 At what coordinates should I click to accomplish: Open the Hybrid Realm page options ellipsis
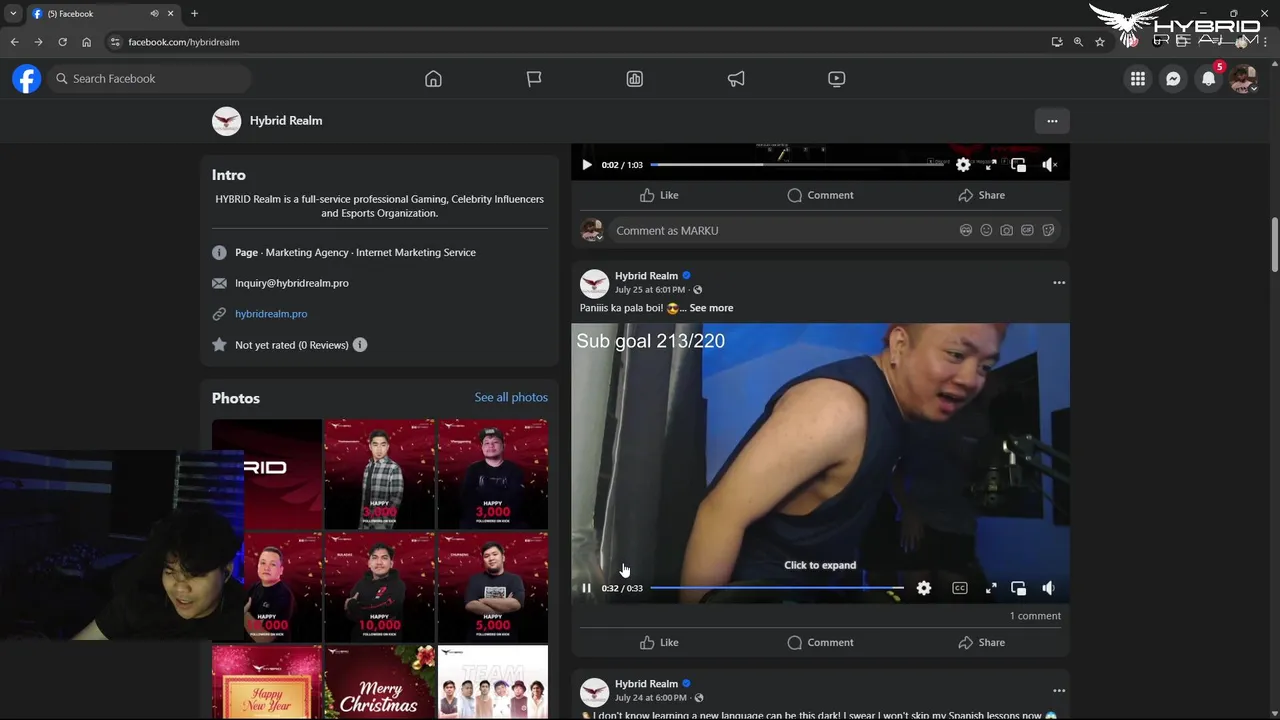pos(1052,121)
